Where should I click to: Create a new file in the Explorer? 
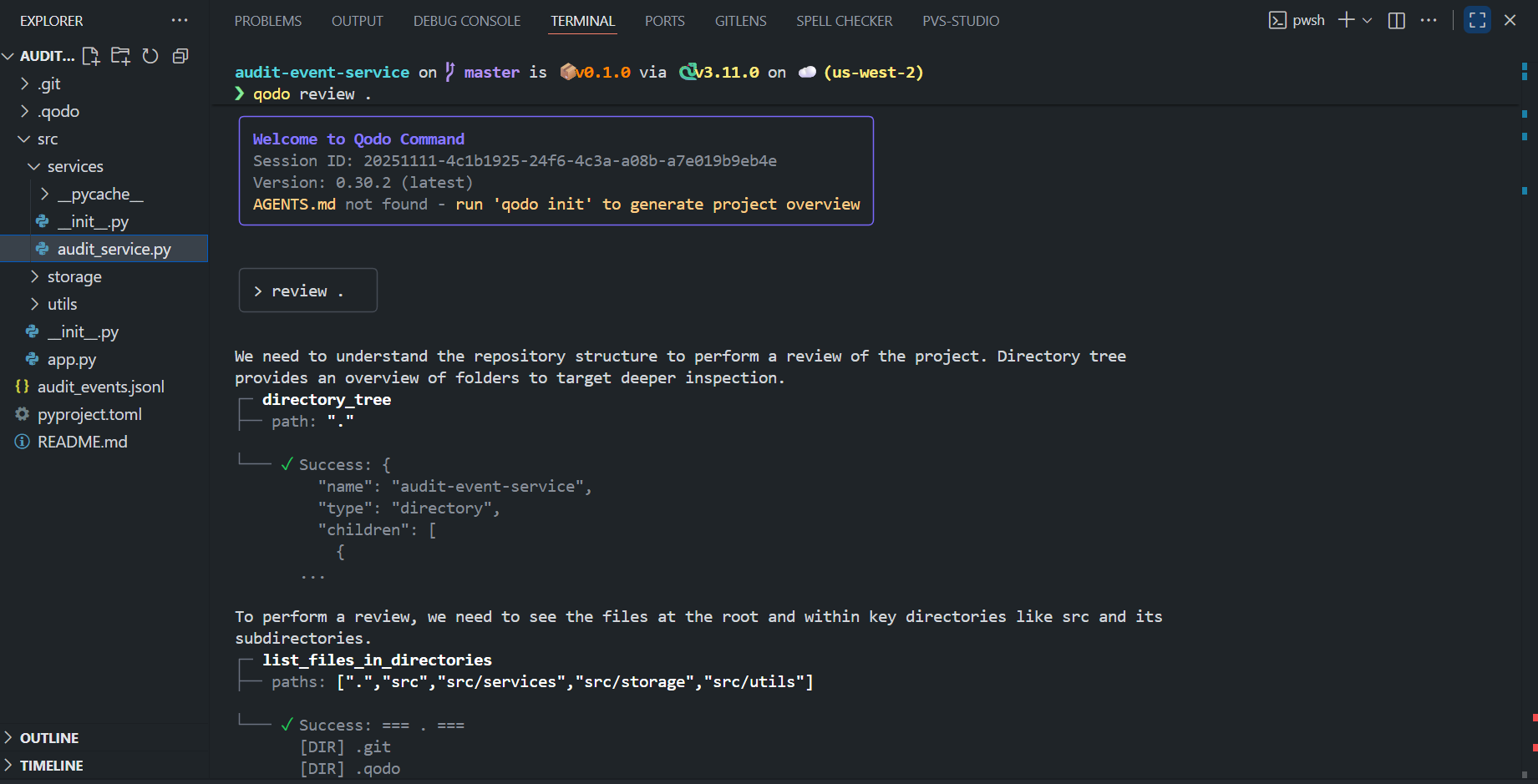(x=91, y=56)
